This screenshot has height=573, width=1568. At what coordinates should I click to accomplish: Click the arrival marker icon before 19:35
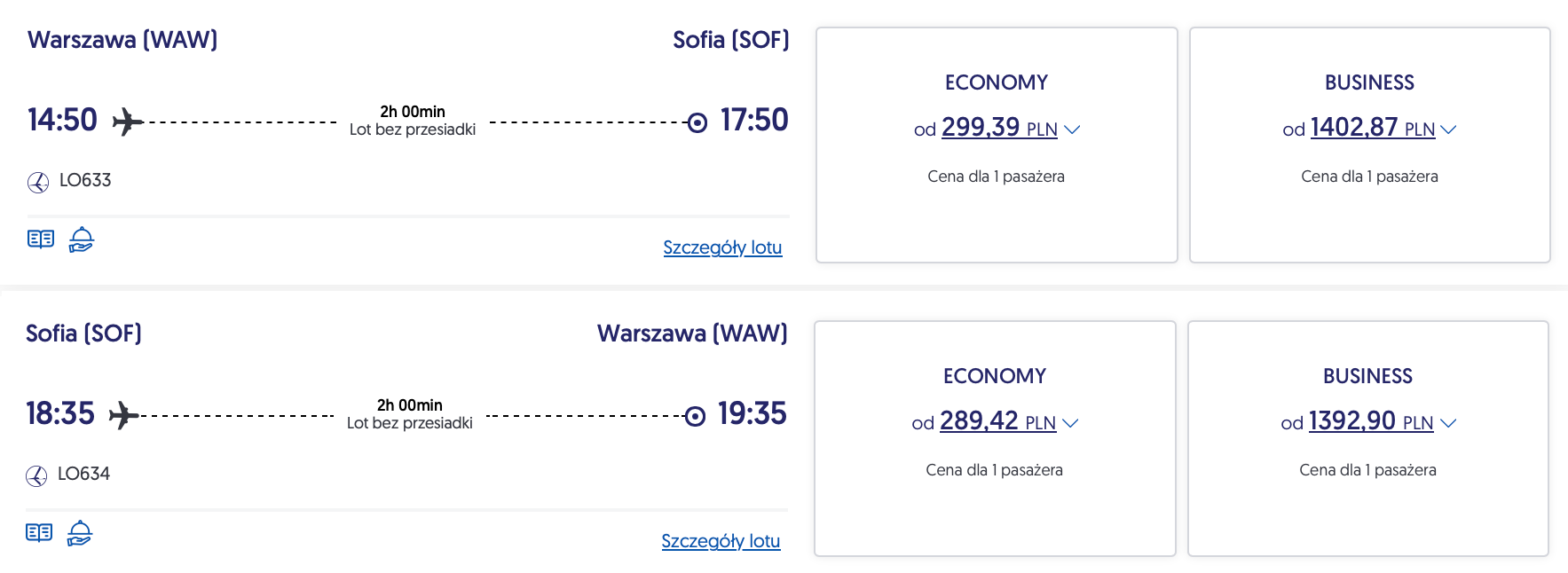click(696, 416)
